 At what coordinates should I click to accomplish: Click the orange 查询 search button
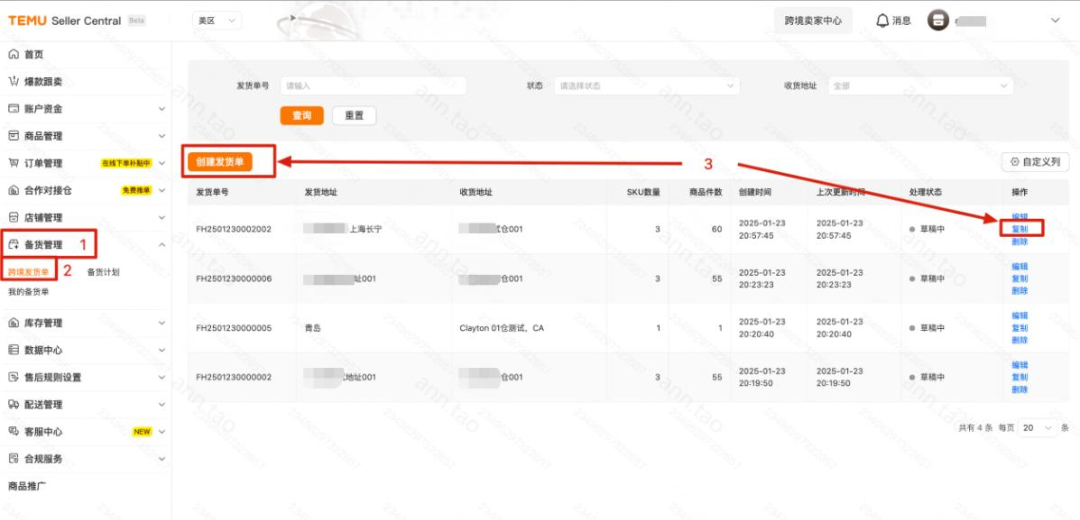(301, 115)
